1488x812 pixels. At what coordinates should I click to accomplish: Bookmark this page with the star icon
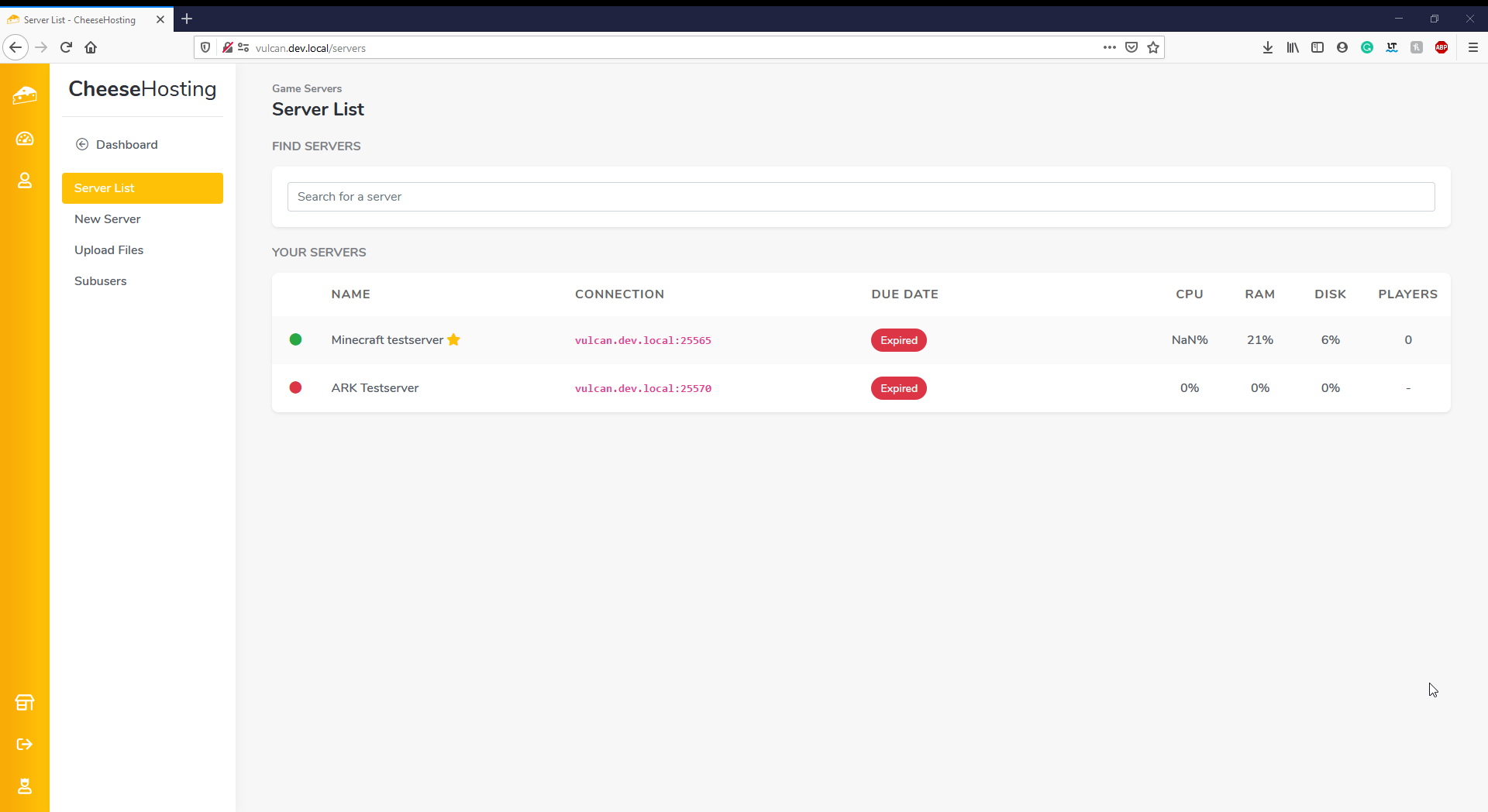(x=1153, y=47)
